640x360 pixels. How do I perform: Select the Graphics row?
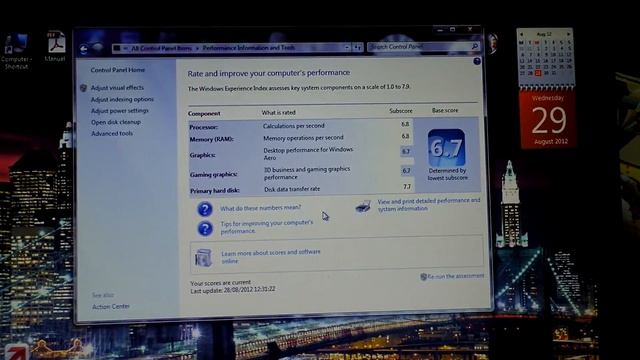[301, 154]
